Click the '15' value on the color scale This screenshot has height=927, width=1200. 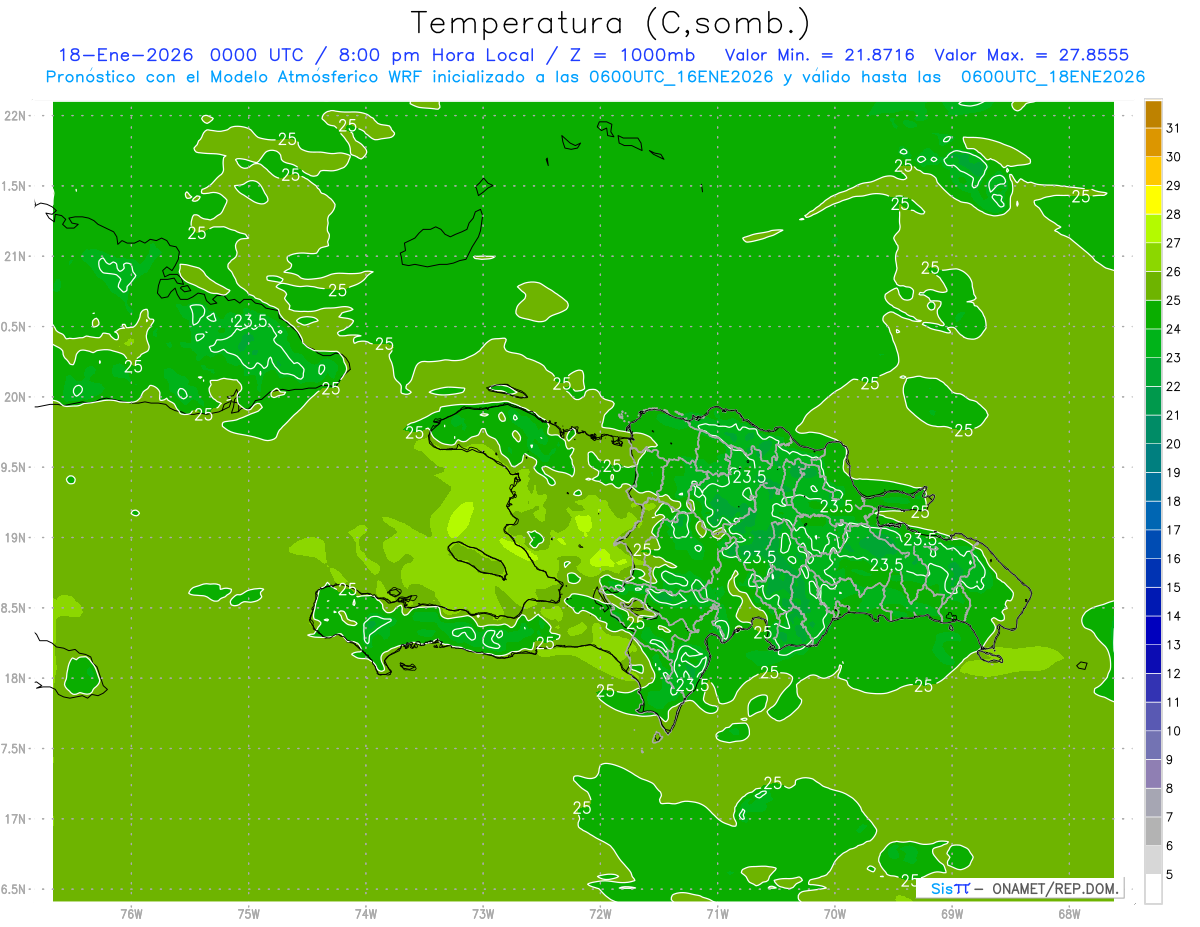[x=1174, y=587]
